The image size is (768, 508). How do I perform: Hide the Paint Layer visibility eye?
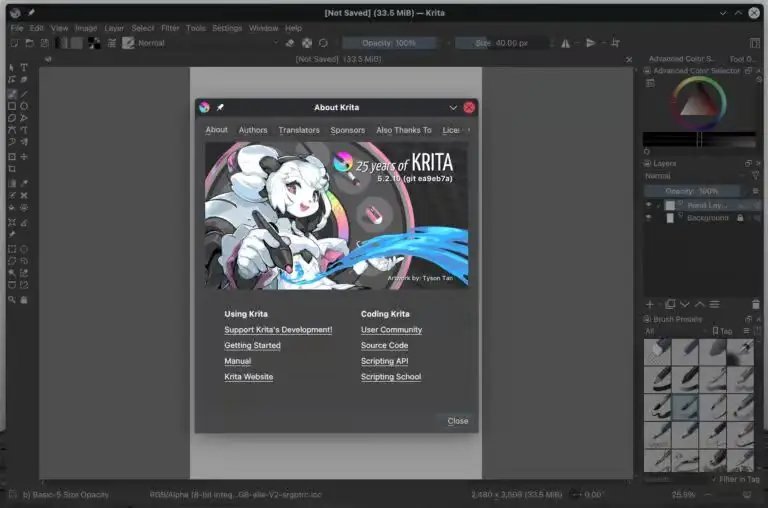tap(648, 205)
